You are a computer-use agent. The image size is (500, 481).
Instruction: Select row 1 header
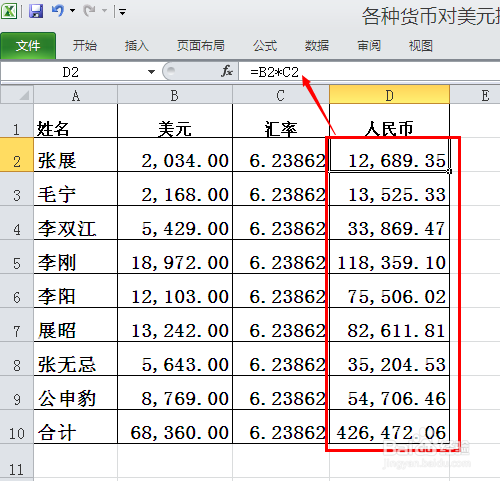tap(17, 121)
